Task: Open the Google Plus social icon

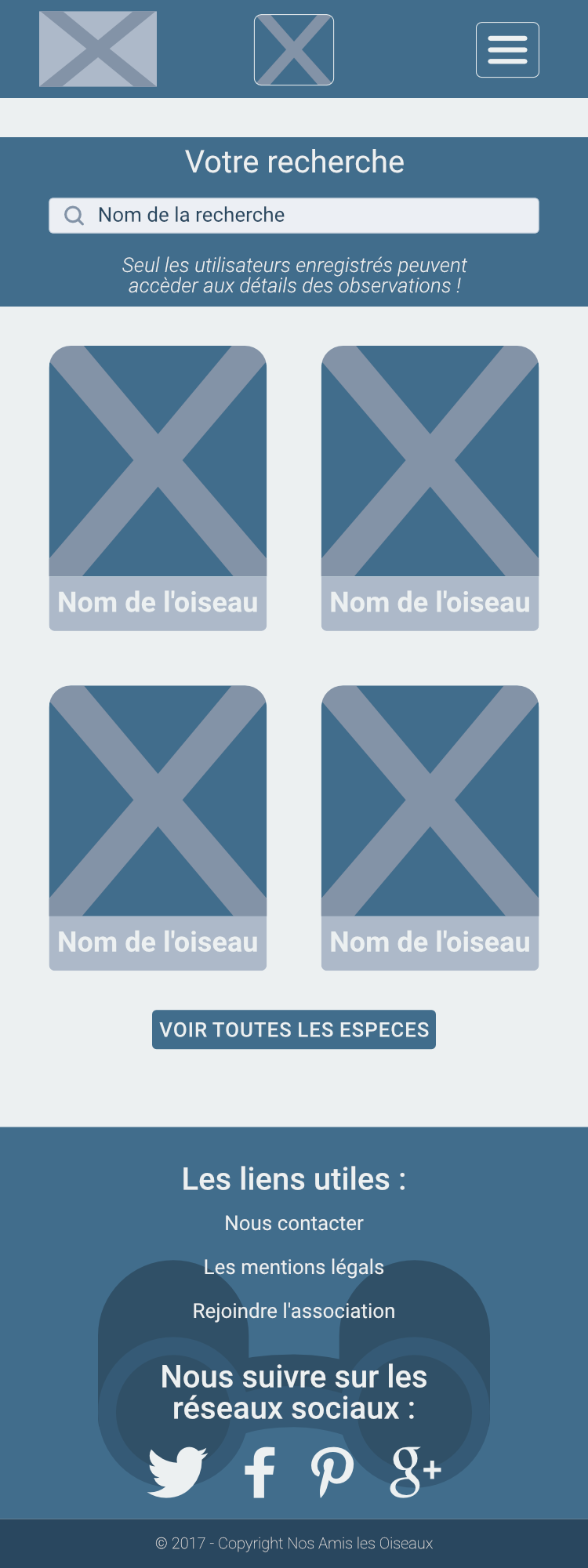Action: [x=416, y=1472]
